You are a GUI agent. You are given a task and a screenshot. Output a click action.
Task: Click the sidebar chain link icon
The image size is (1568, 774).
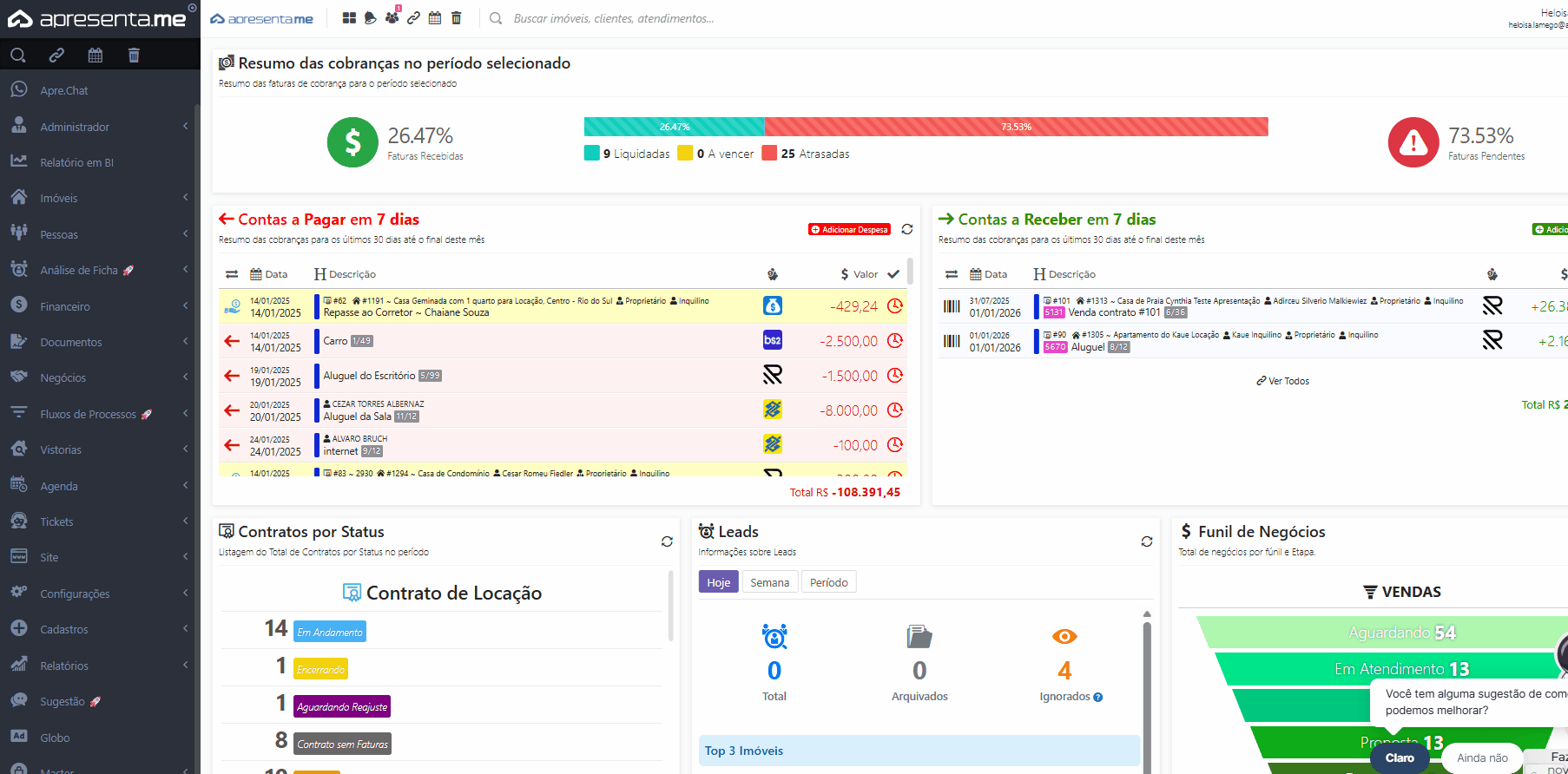(56, 56)
